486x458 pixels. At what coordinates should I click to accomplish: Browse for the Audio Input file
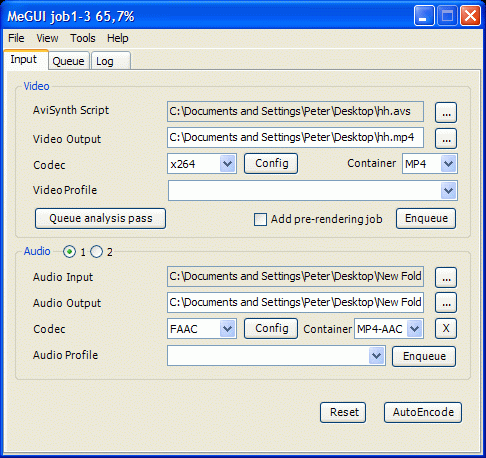446,277
